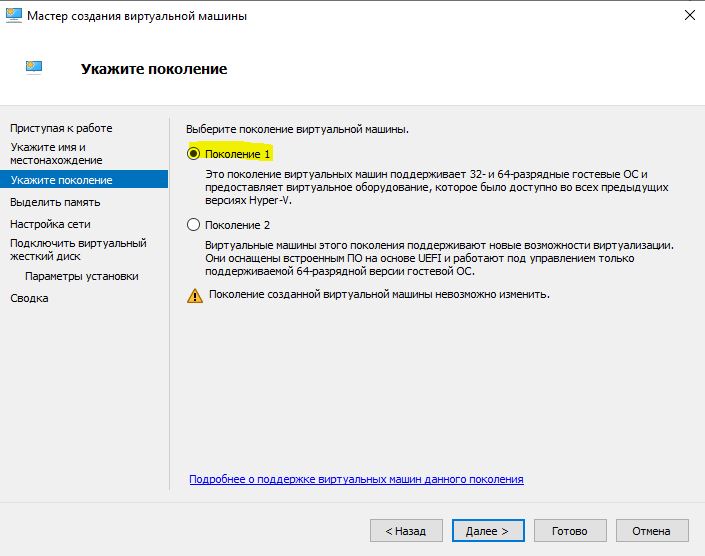The image size is (705, 556).
Task: Go to the Сводка step
Action: 29,298
